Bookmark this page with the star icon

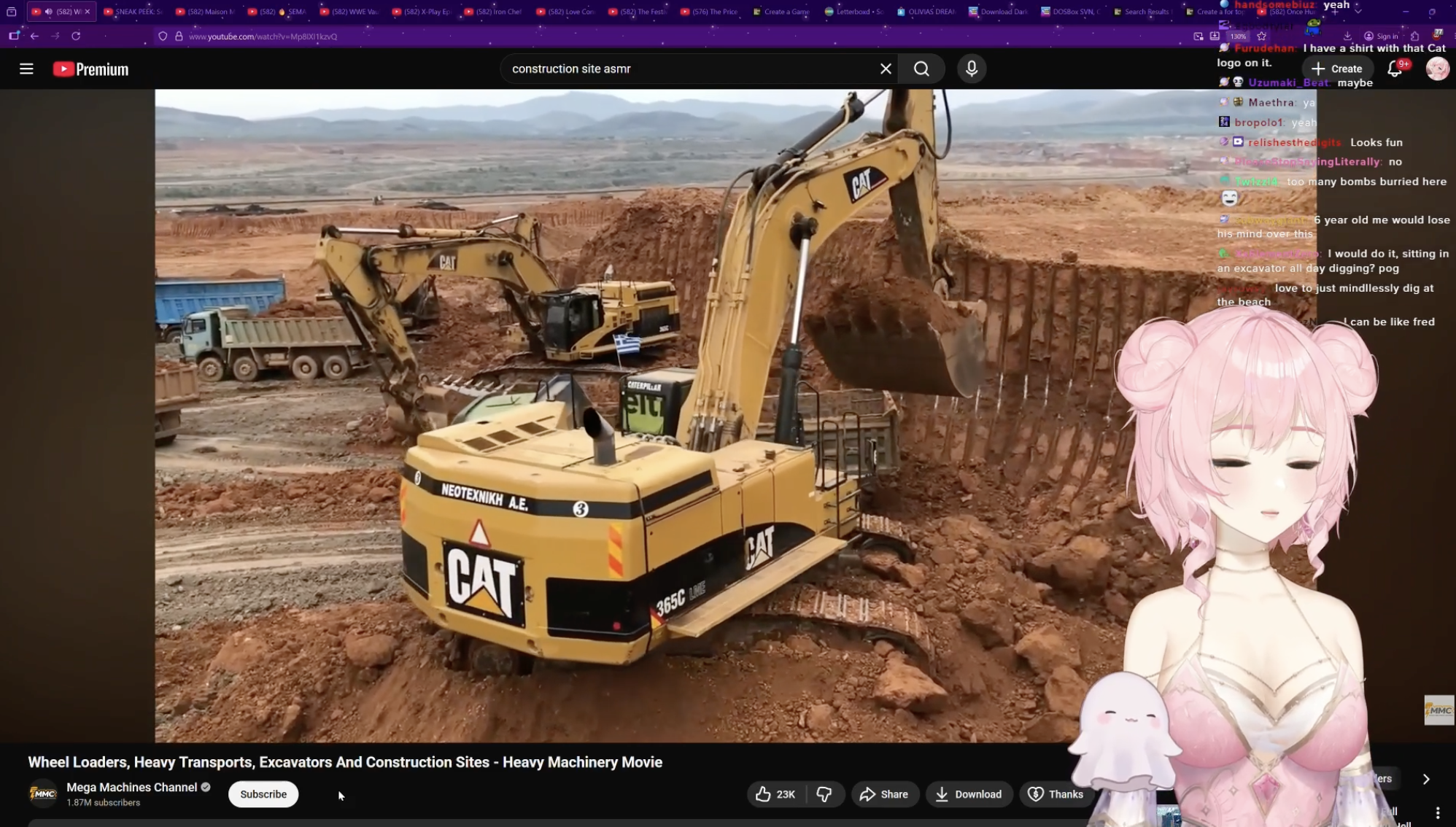tap(1261, 36)
